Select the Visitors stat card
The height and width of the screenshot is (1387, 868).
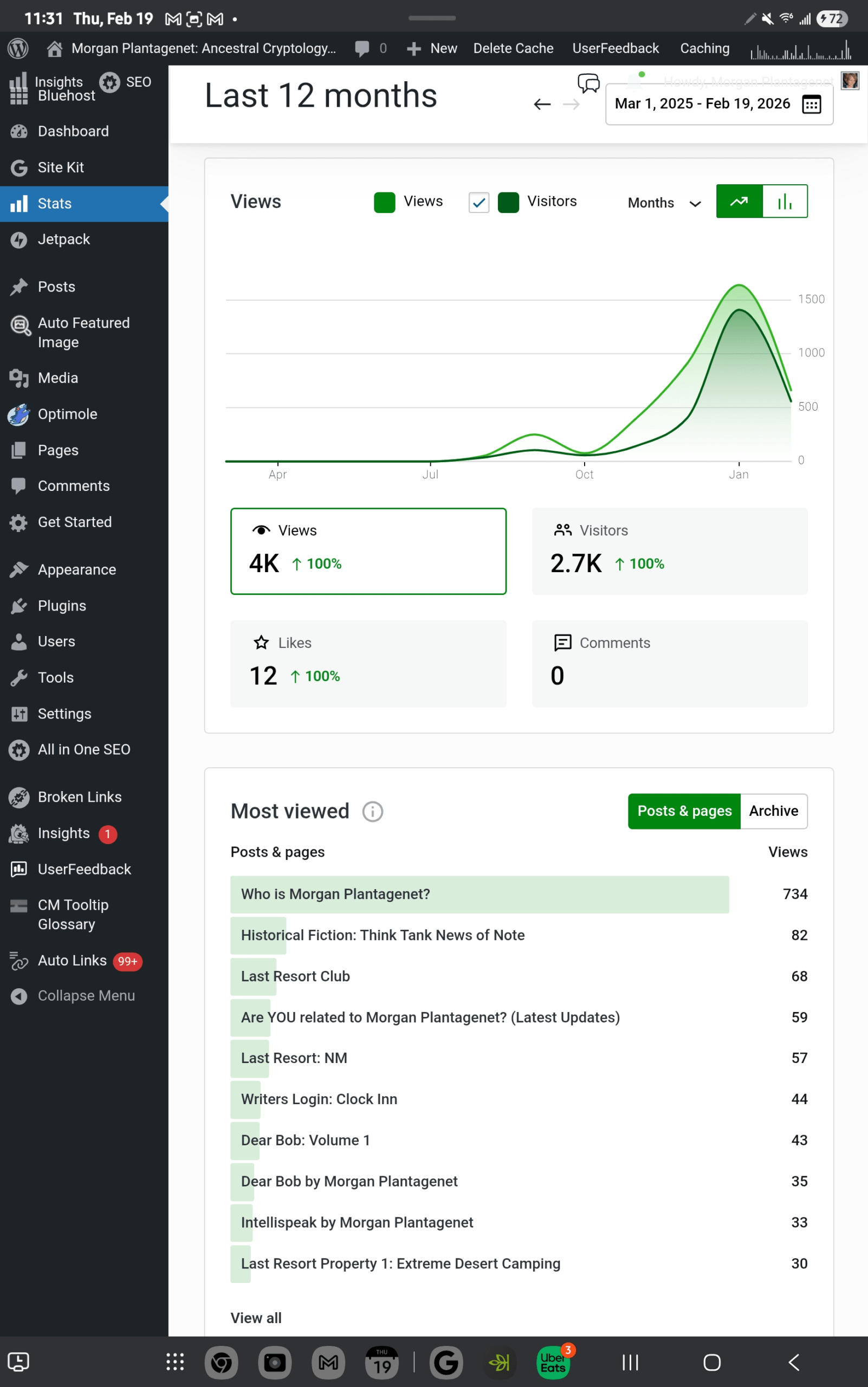click(x=669, y=550)
